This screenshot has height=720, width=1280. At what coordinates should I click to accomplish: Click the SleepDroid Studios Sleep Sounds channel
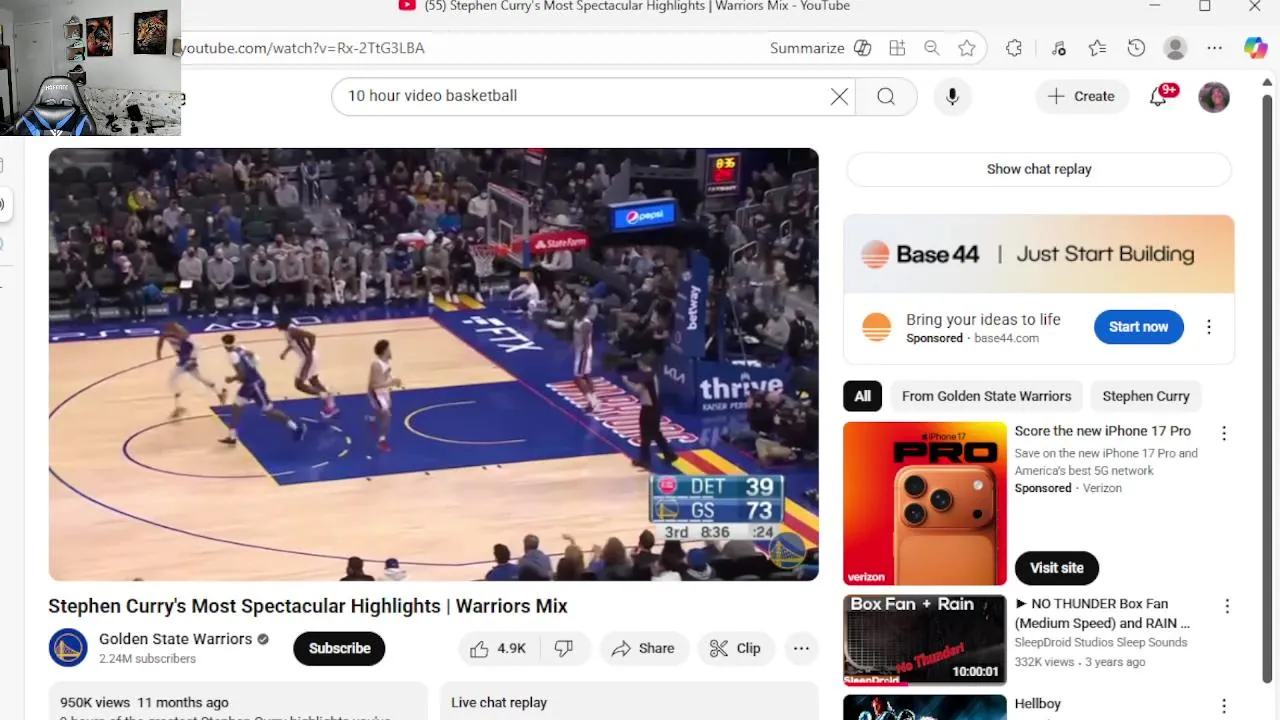[1101, 642]
